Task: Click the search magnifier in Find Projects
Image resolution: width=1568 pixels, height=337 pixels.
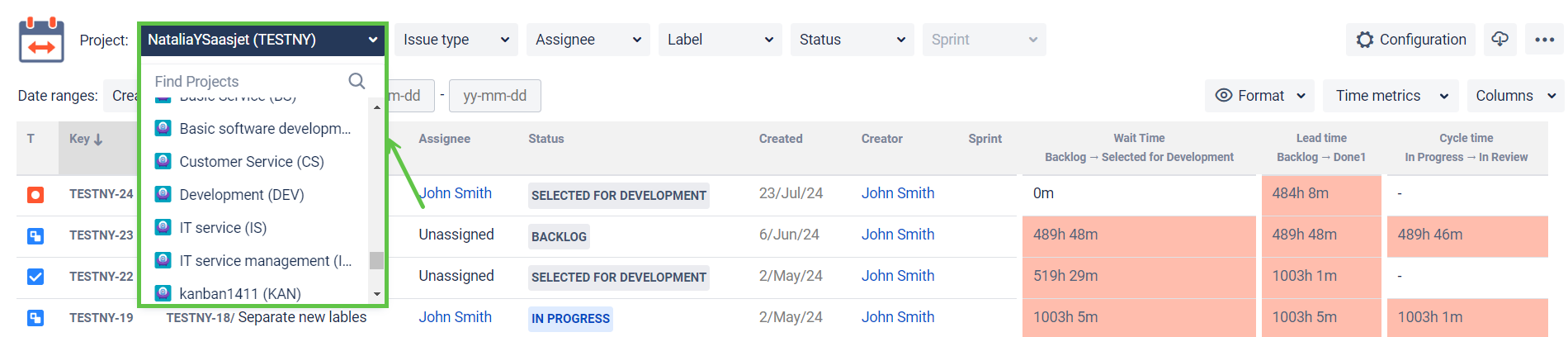Action: pos(357,81)
